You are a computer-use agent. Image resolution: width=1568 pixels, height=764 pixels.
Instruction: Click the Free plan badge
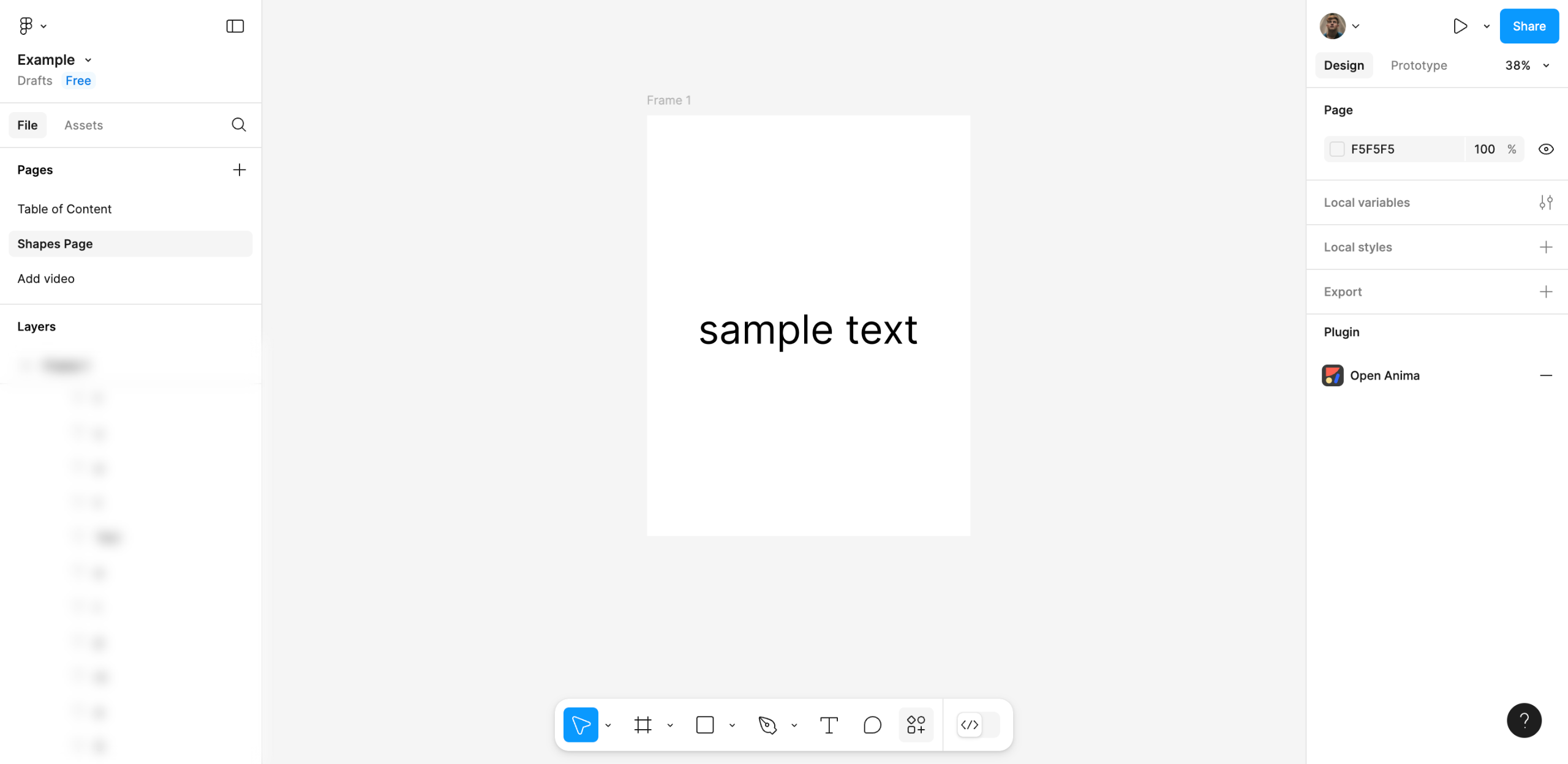tap(78, 81)
